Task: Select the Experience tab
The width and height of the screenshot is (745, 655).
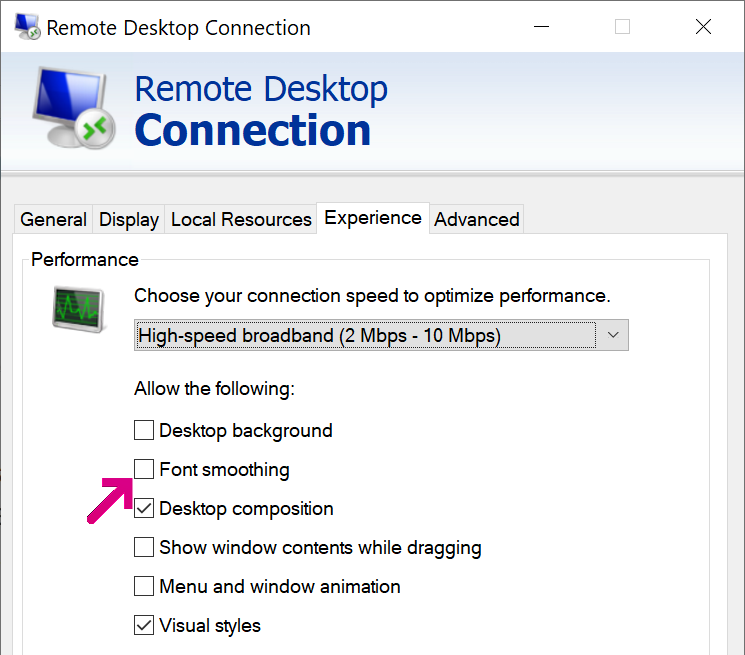Action: click(x=373, y=218)
